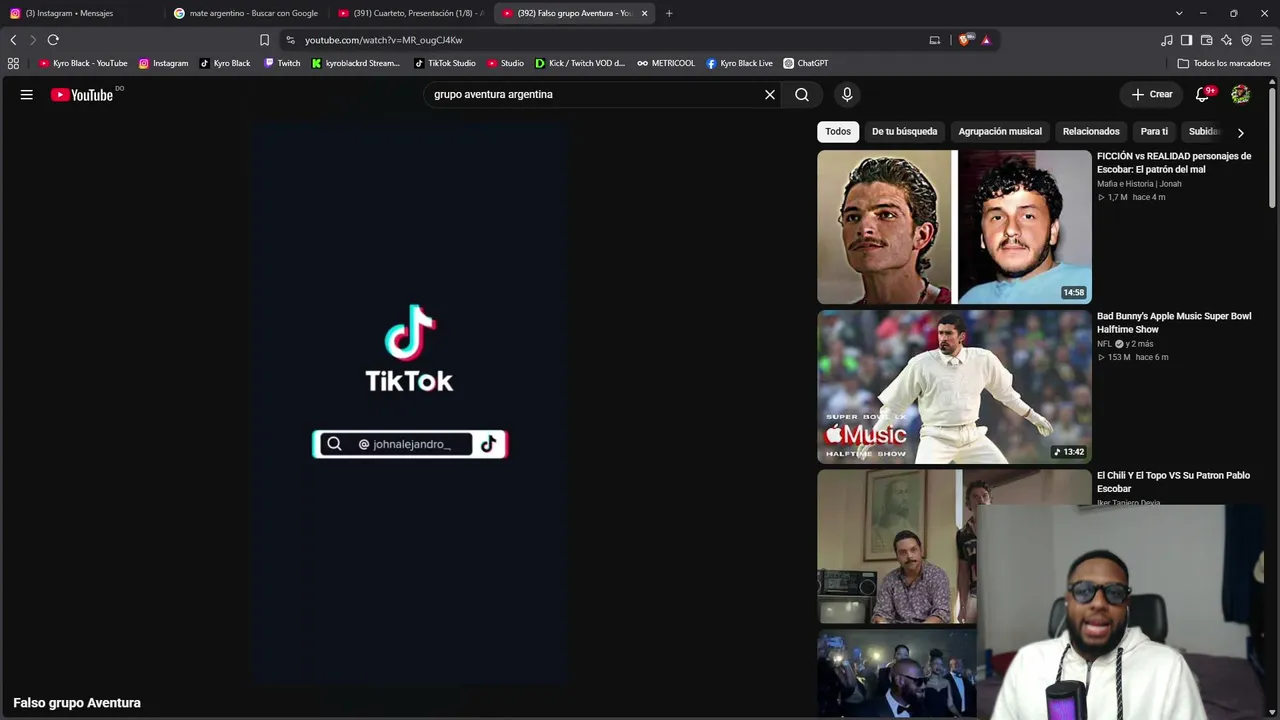The width and height of the screenshot is (1280, 720).
Task: Reload the current page
Action: (53, 40)
